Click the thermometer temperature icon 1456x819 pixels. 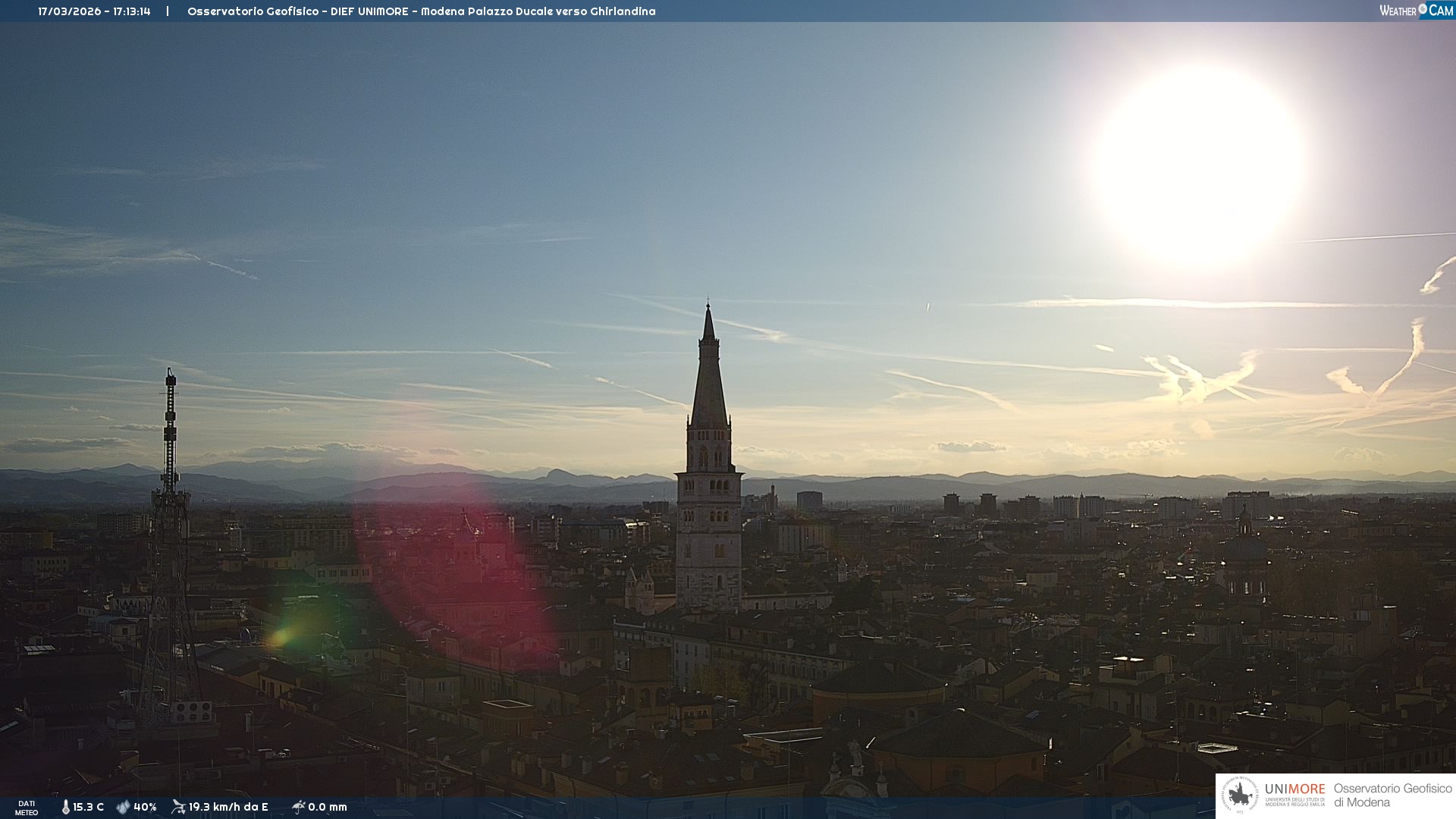coord(65,807)
